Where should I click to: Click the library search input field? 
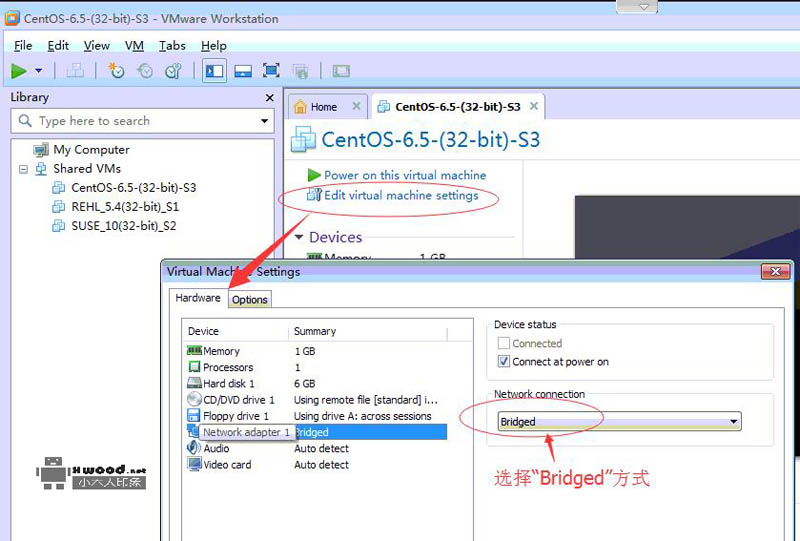click(140, 121)
